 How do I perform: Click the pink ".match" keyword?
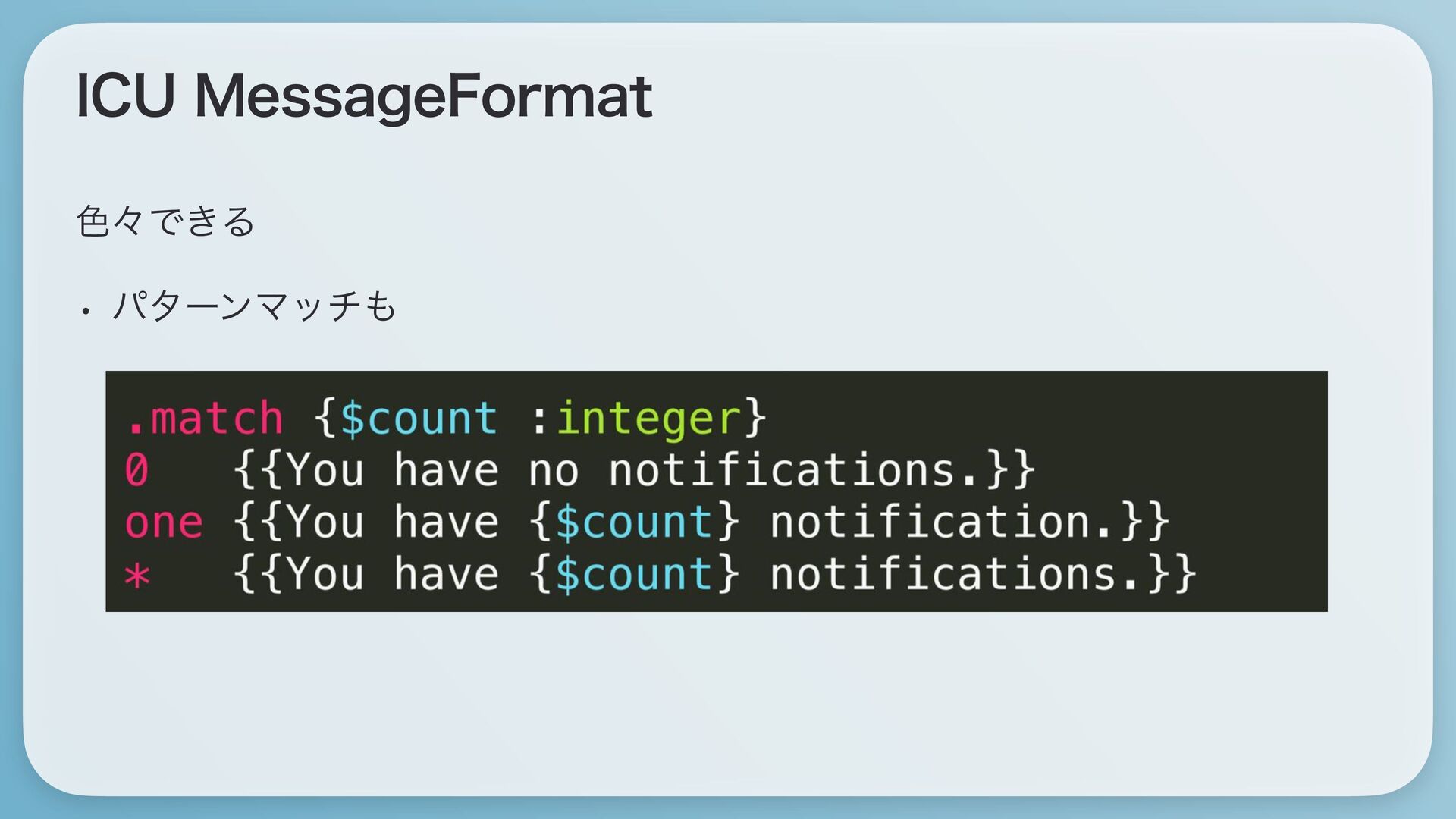point(205,418)
